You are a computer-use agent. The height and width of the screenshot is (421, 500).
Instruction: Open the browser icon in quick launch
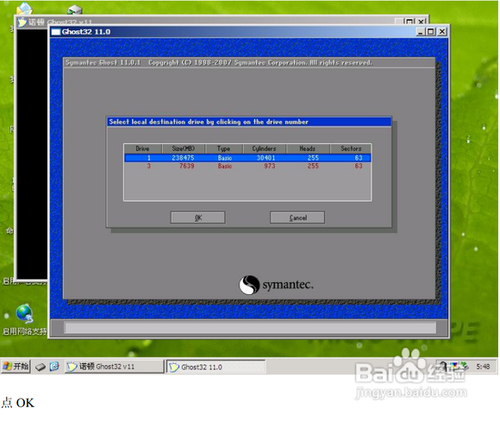tap(54, 367)
